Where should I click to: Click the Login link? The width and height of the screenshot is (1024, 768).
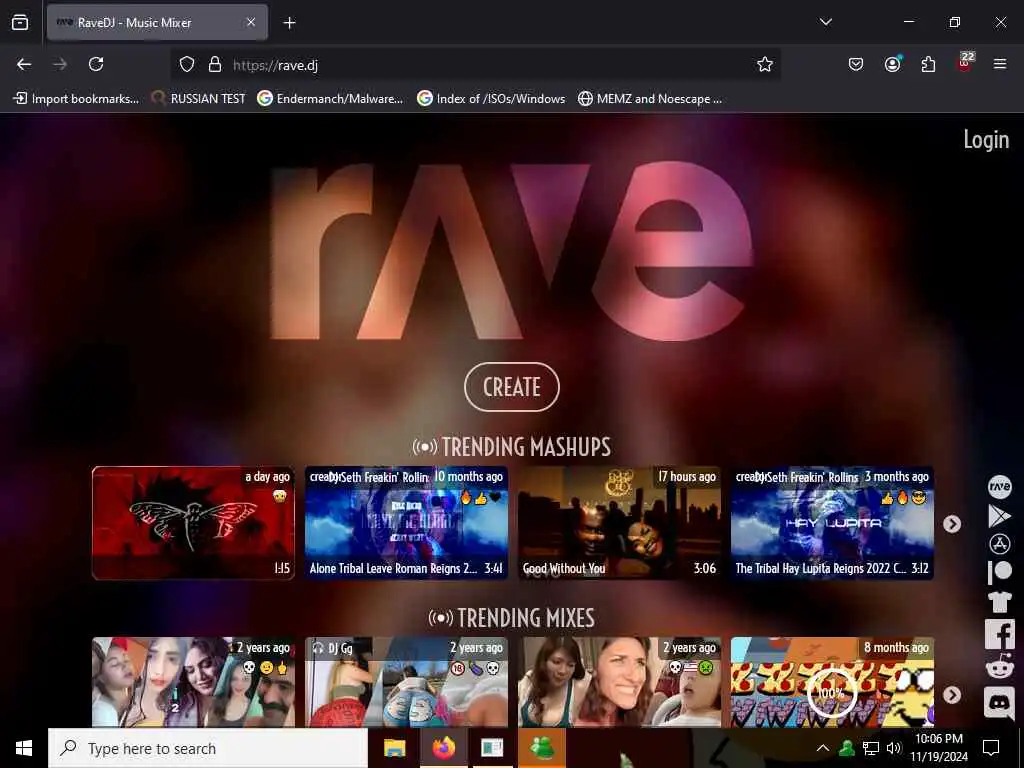pyautogui.click(x=986, y=140)
